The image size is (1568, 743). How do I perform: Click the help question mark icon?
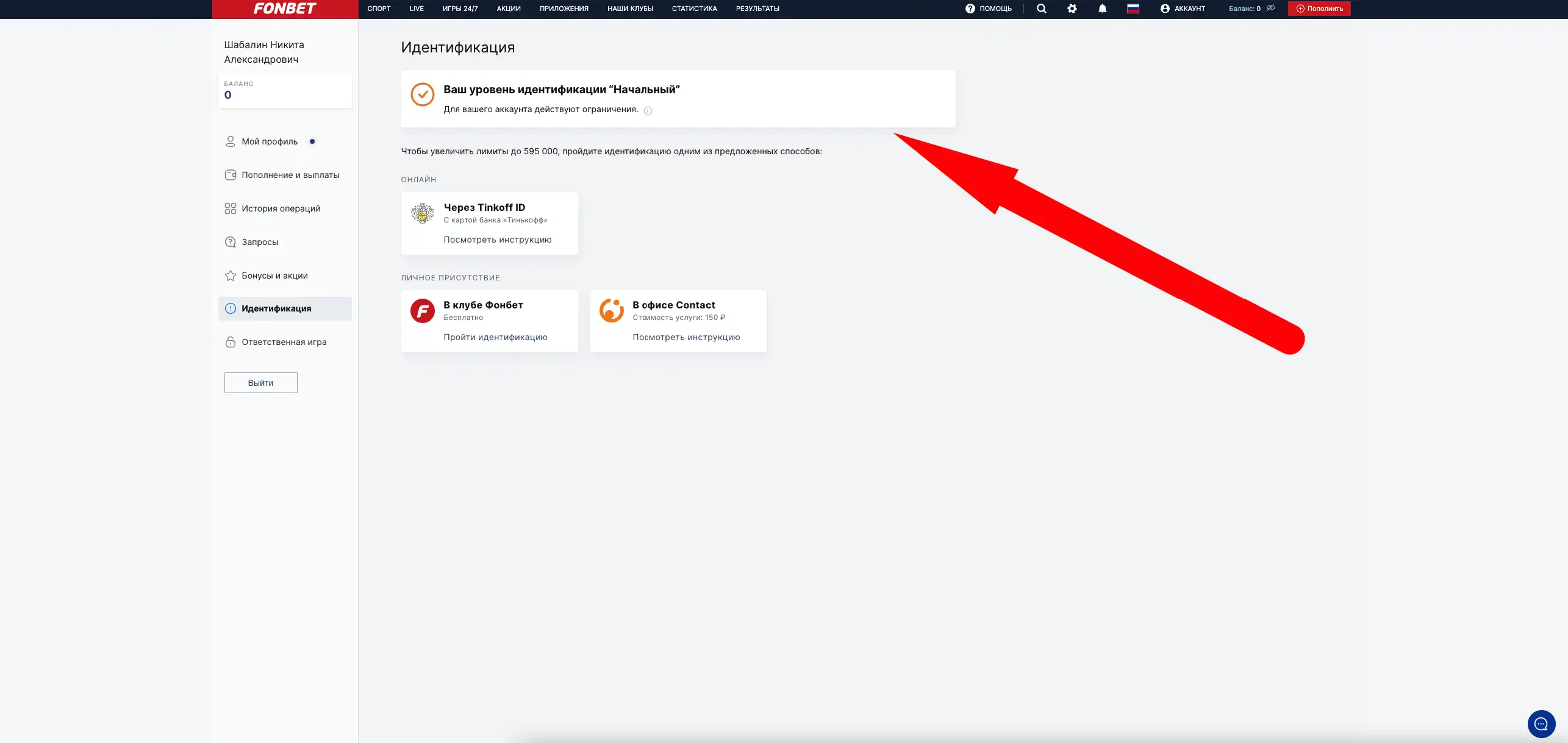(x=970, y=9)
